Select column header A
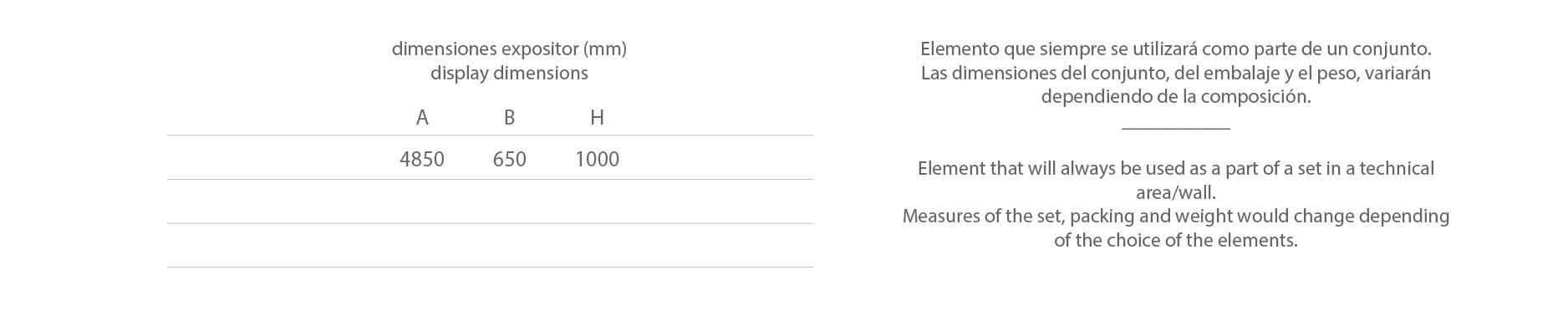This screenshot has width=1568, height=311. coord(422,118)
